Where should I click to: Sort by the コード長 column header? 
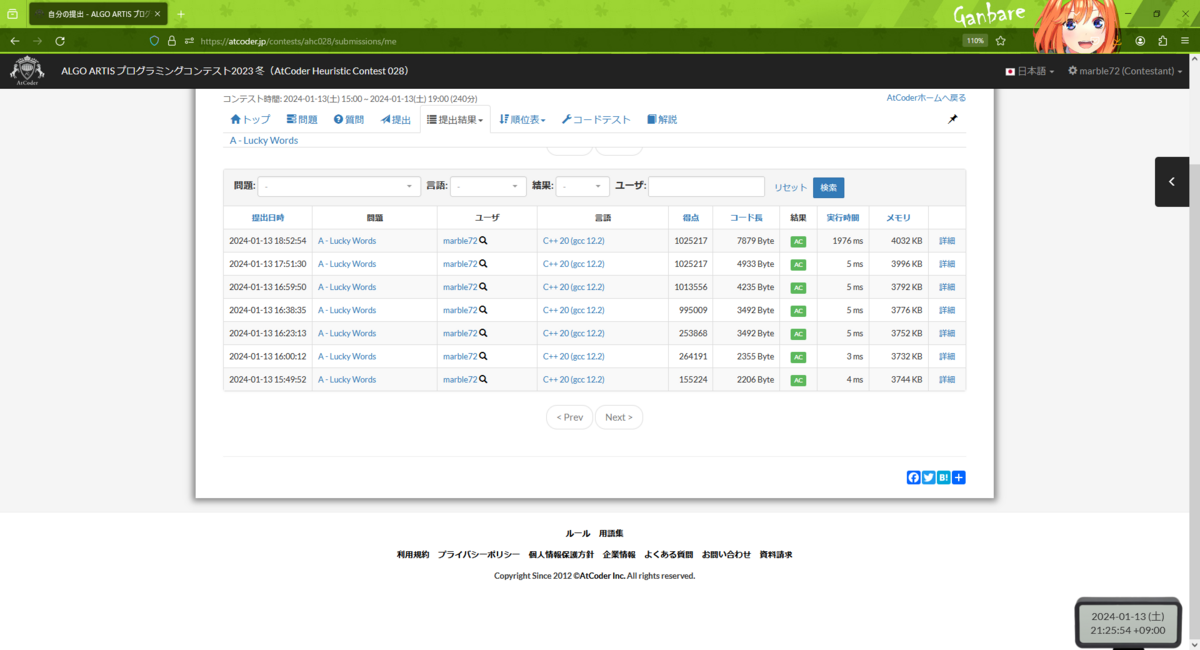(x=746, y=217)
